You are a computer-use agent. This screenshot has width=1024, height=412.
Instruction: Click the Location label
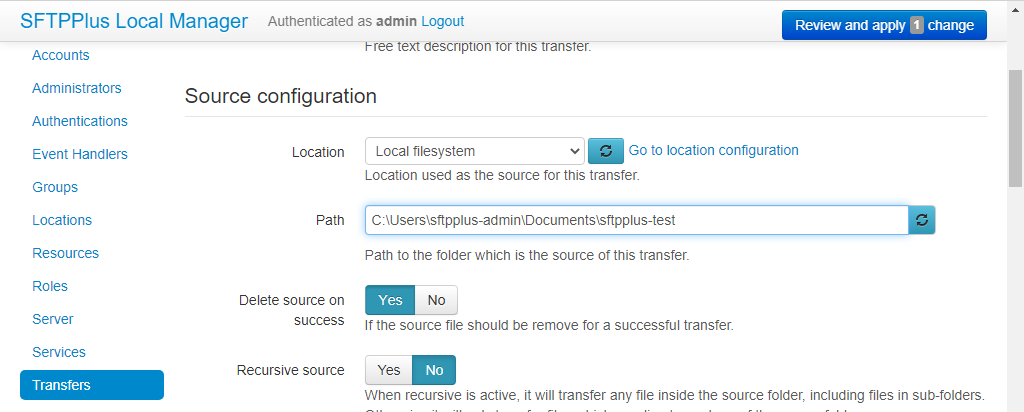318,152
